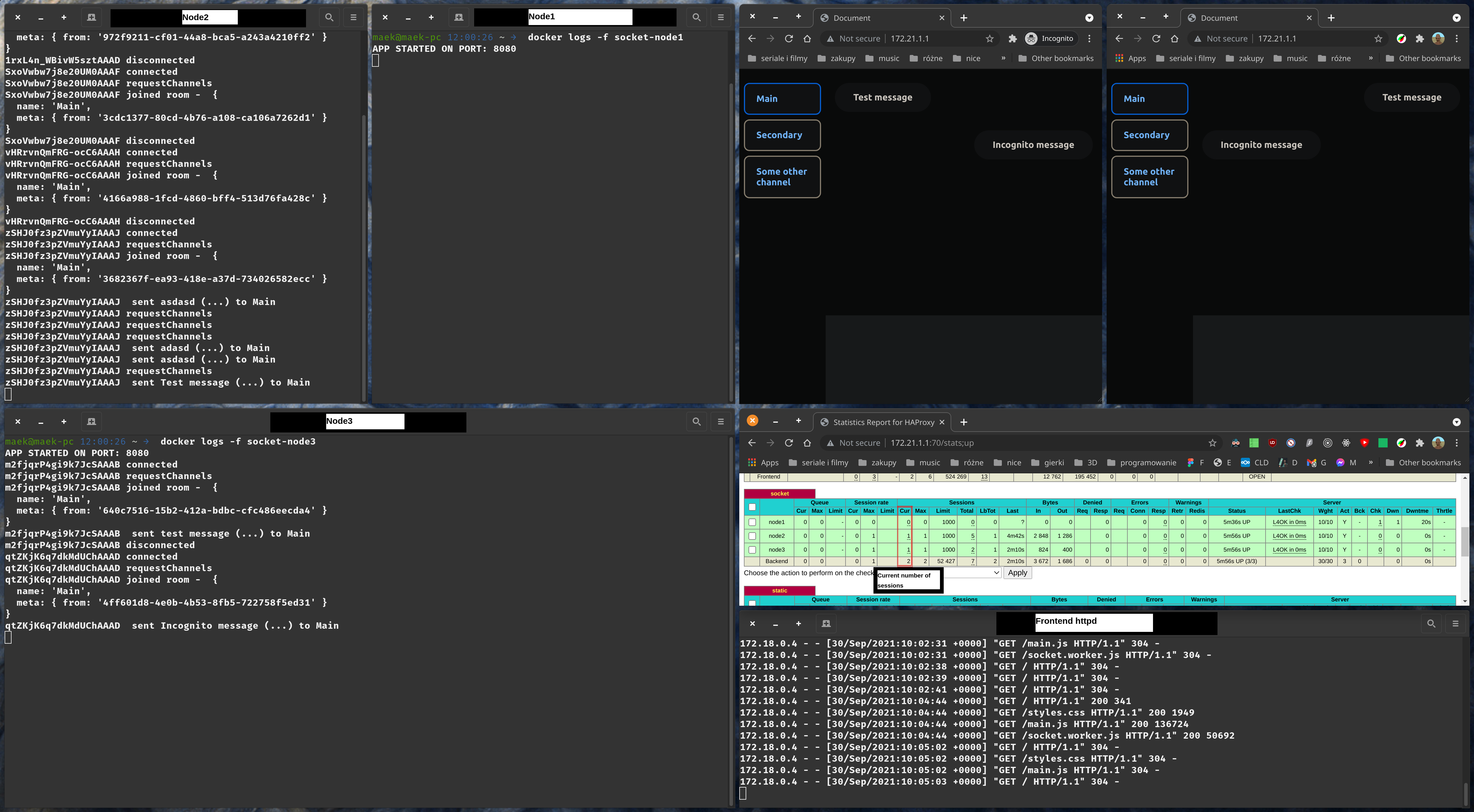Reload the HAProxy statistics page
This screenshot has width=1474, height=812.
tap(789, 443)
